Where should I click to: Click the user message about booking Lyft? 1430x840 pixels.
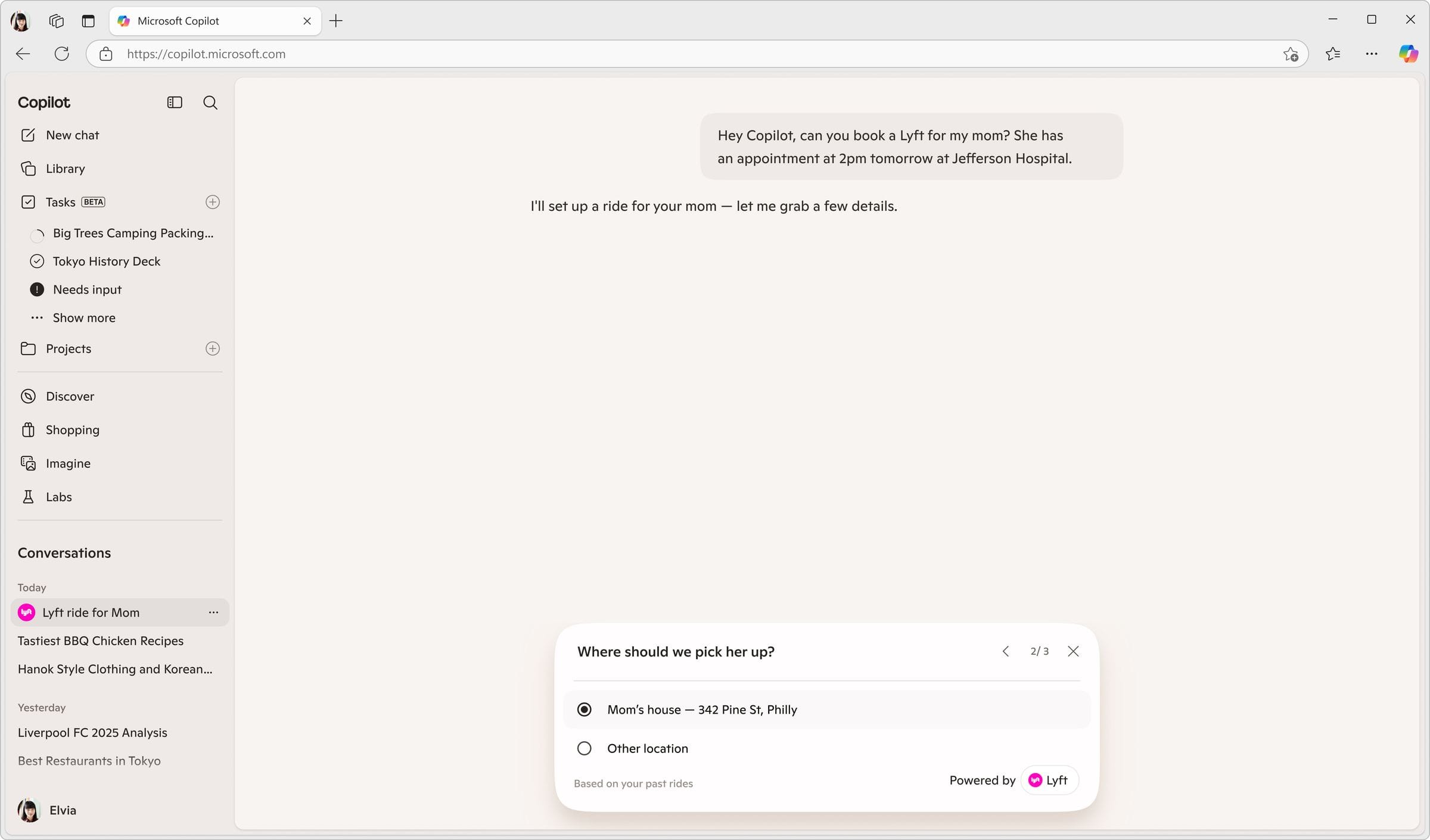click(x=912, y=147)
